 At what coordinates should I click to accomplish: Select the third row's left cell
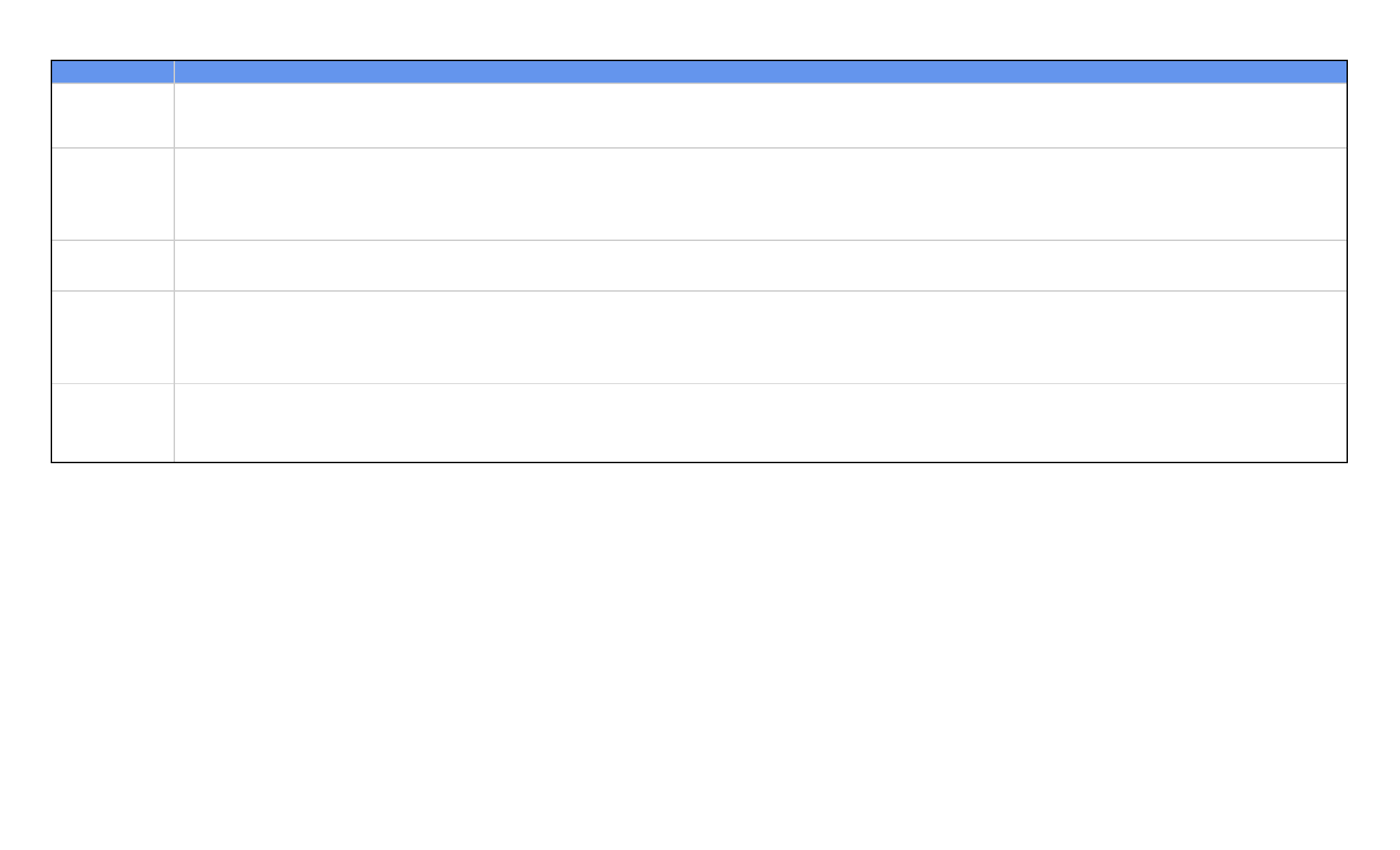pyautogui.click(x=112, y=266)
